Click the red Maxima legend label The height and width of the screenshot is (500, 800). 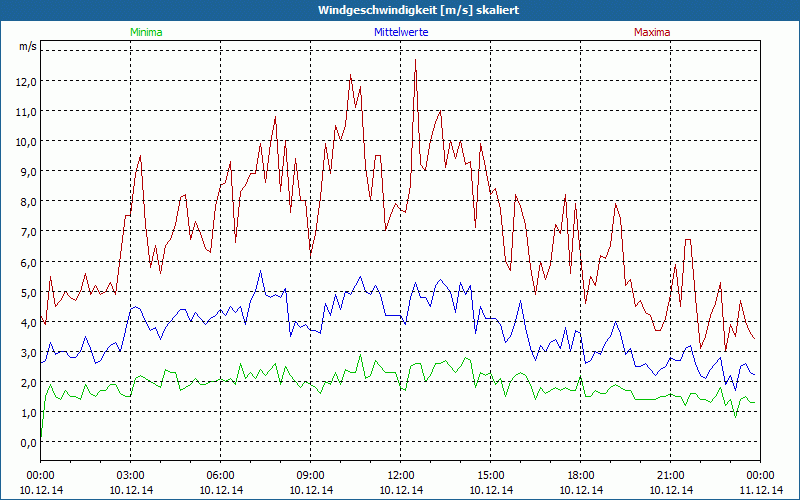tap(652, 32)
